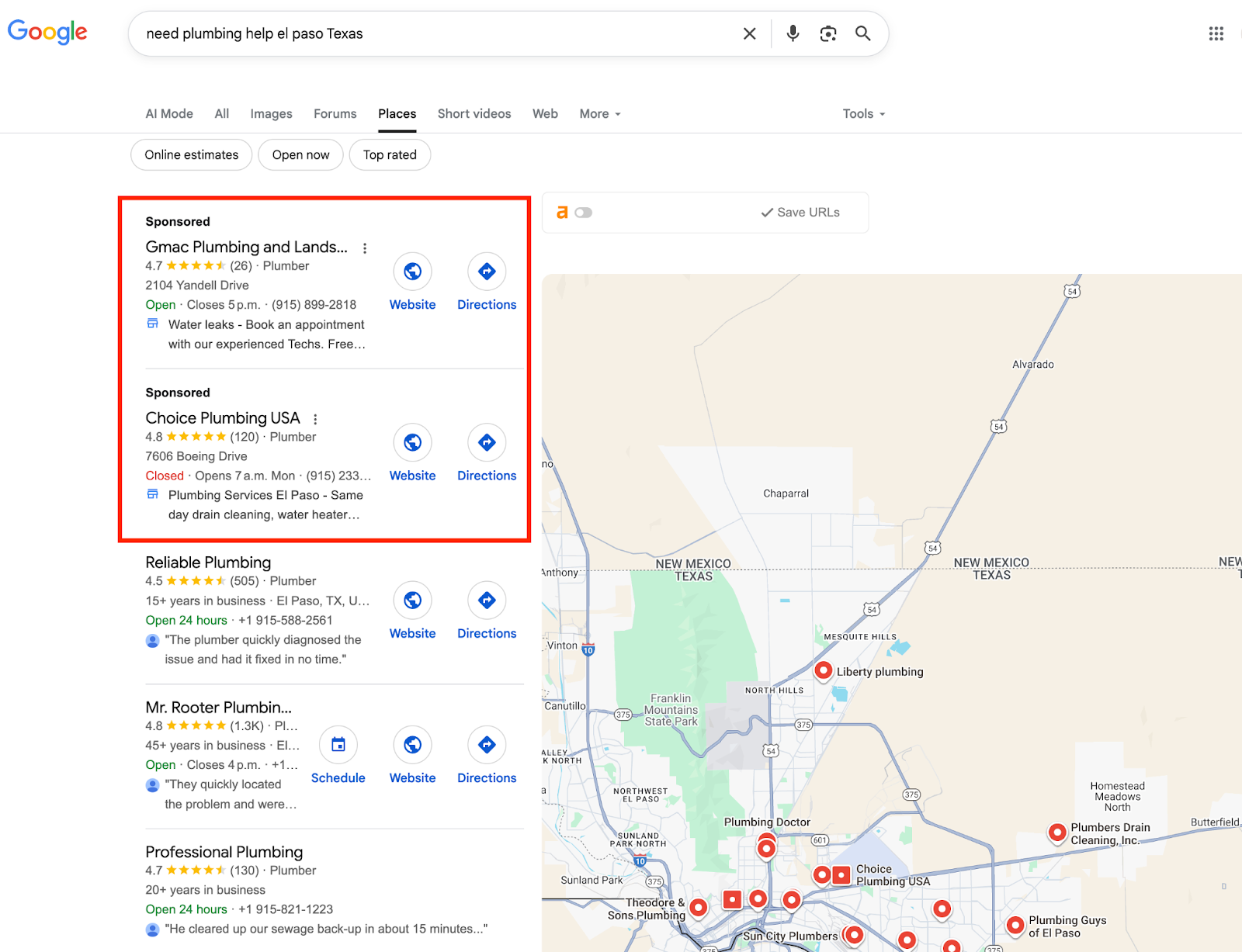Switch to the Web tab
1242x952 pixels.
pos(545,114)
